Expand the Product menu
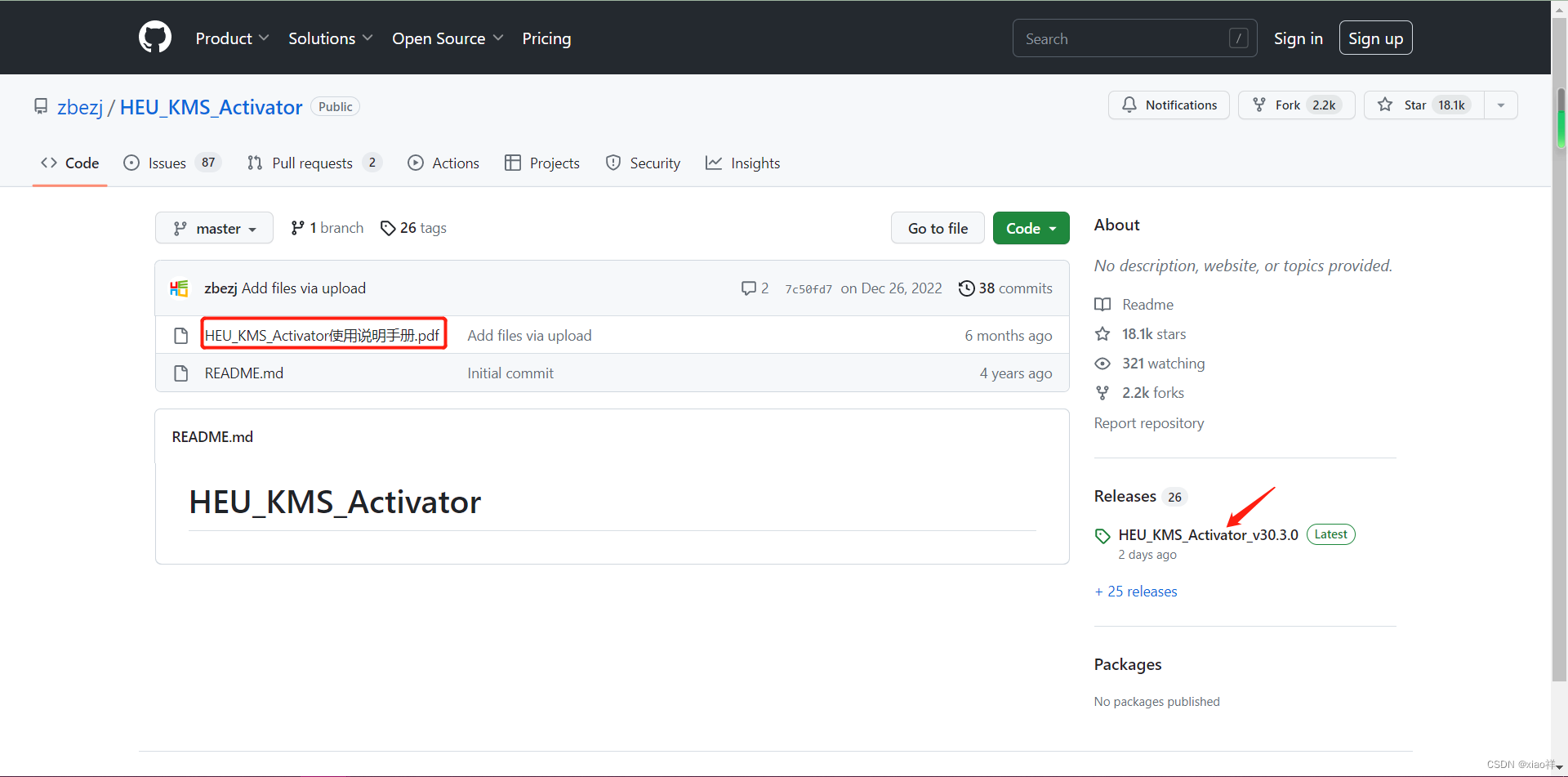The width and height of the screenshot is (1568, 777). click(232, 38)
